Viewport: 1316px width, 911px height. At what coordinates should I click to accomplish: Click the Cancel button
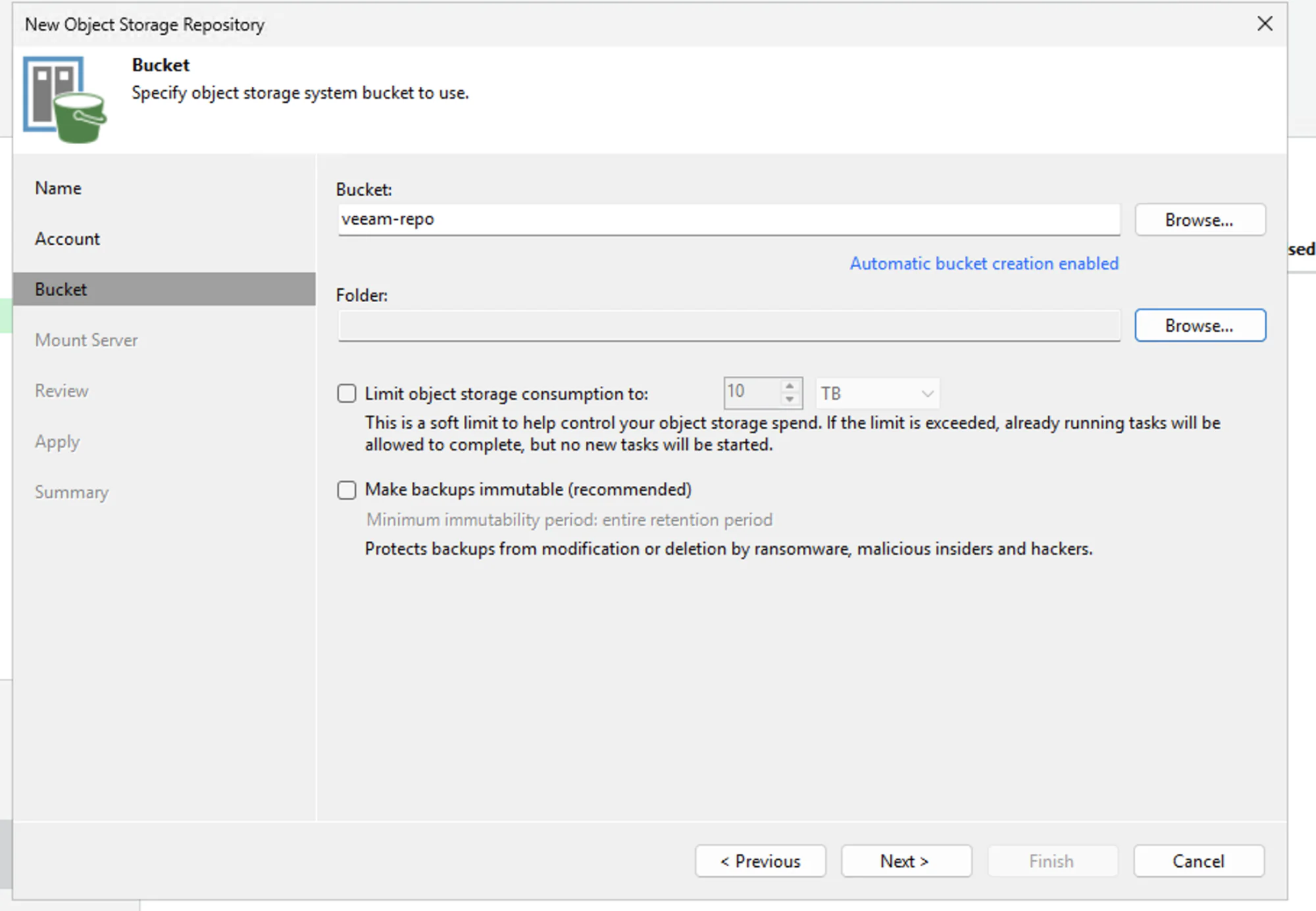(1198, 861)
